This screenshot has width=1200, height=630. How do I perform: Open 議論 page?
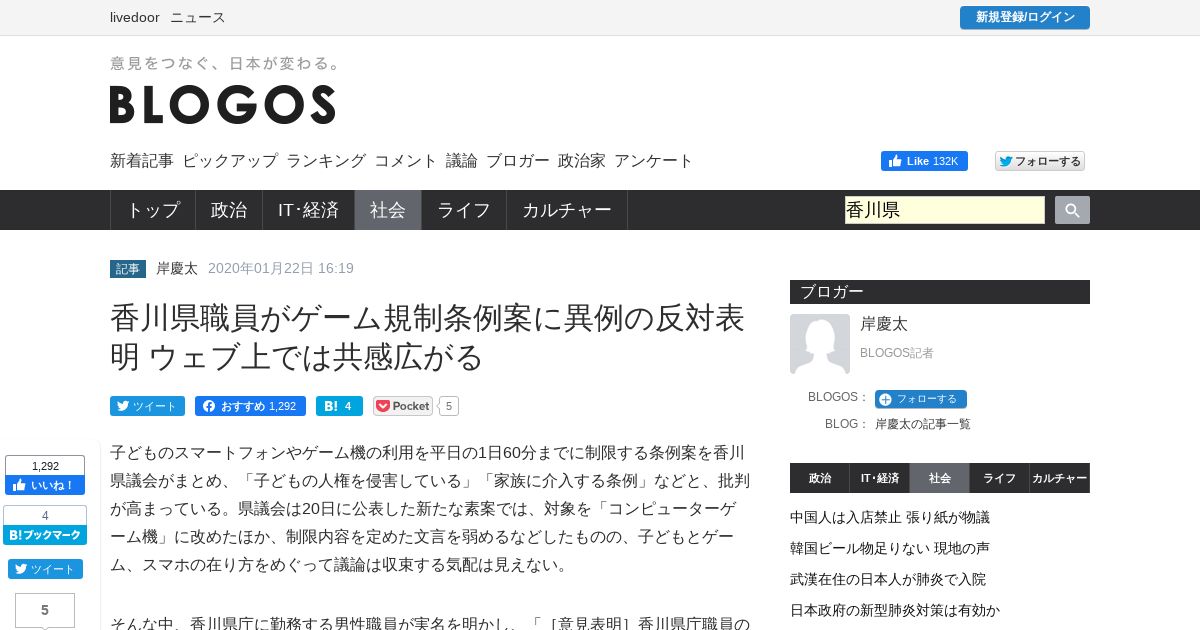462,160
